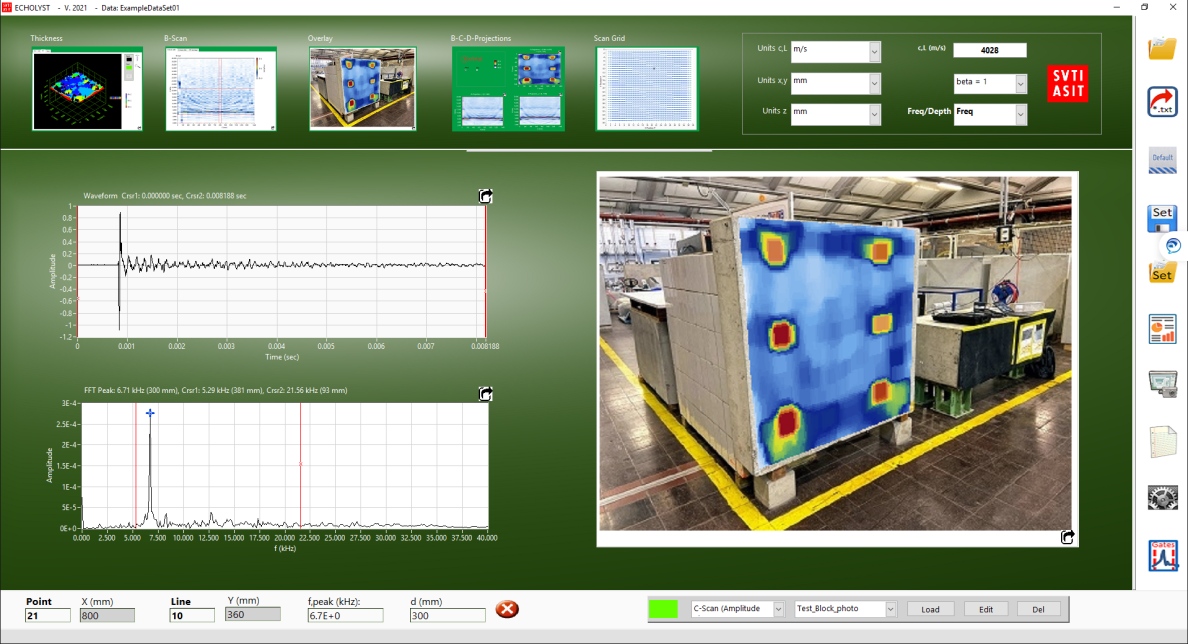Click the export to .txt icon
This screenshot has height=644, width=1188.
click(x=1162, y=101)
